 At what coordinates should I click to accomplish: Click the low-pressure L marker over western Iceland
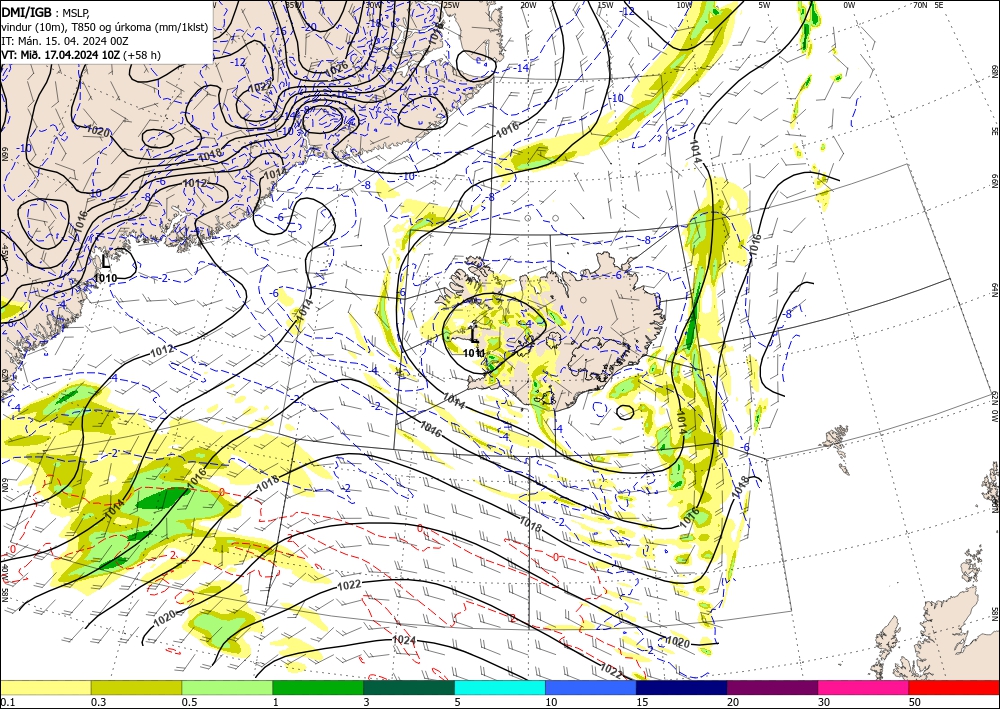[x=473, y=336]
